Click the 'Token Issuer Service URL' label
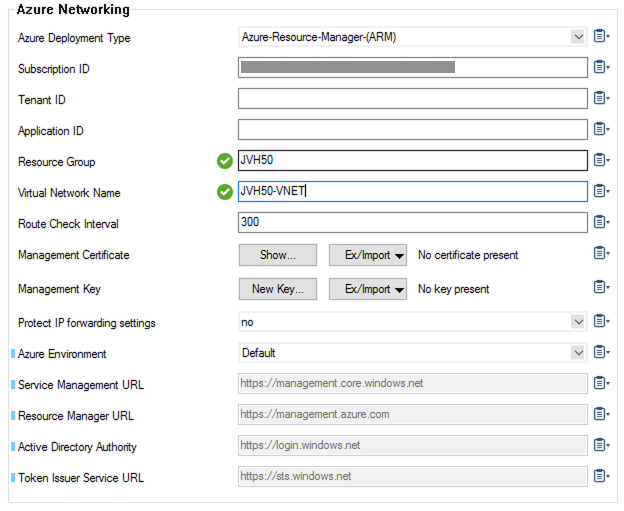This screenshot has height=511, width=624. click(x=81, y=478)
